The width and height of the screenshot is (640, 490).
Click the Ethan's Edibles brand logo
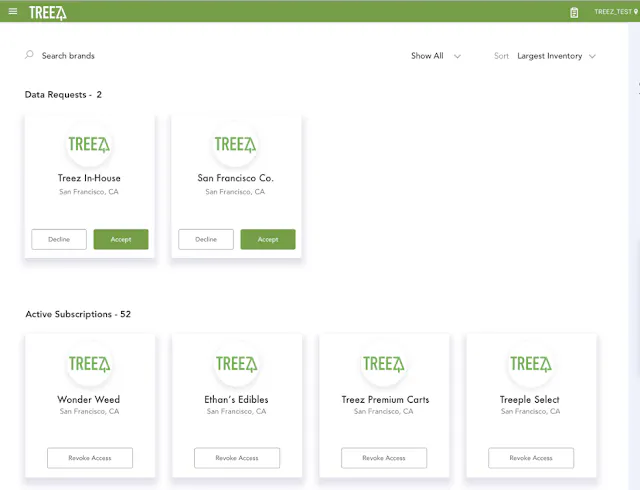point(236,363)
